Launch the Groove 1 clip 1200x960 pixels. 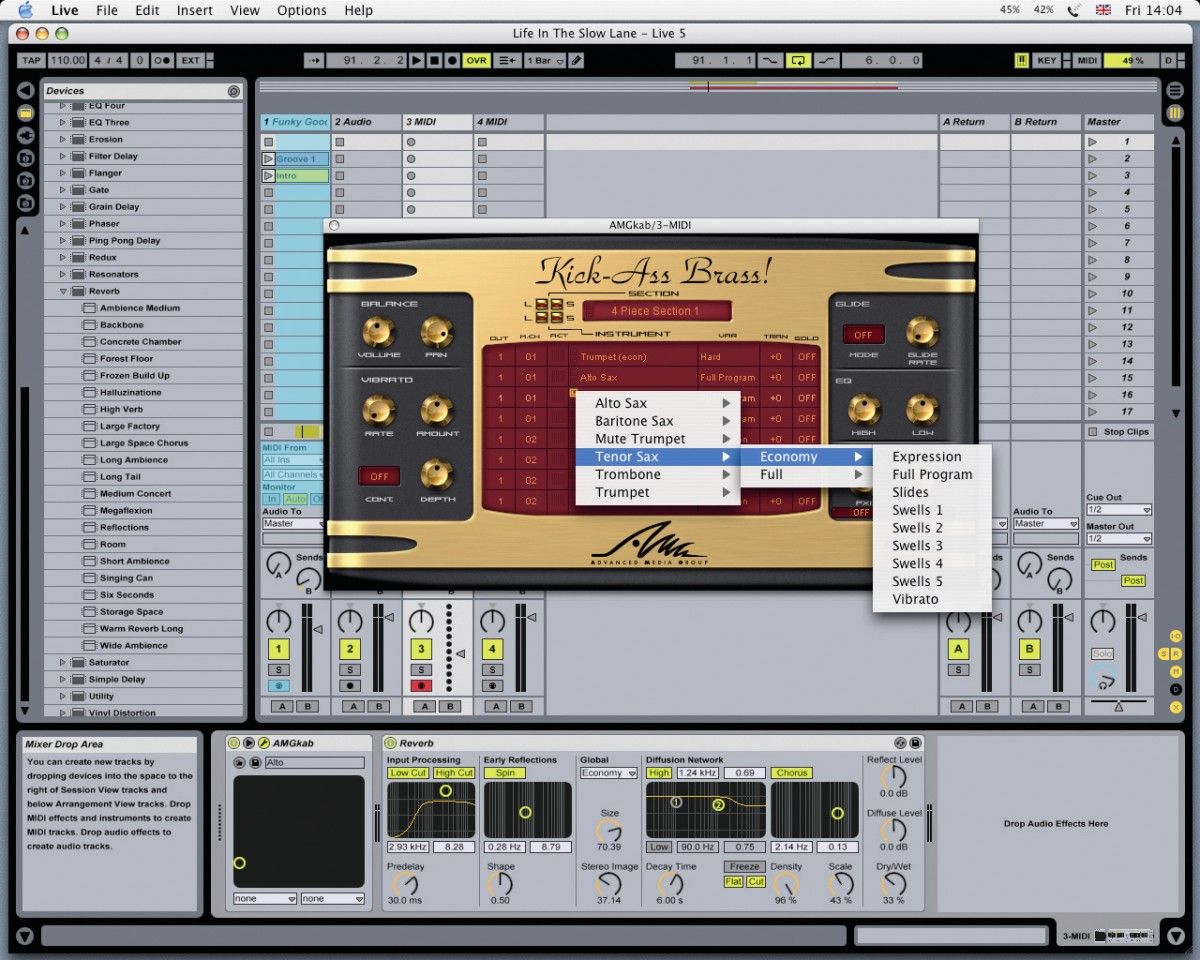[268, 159]
